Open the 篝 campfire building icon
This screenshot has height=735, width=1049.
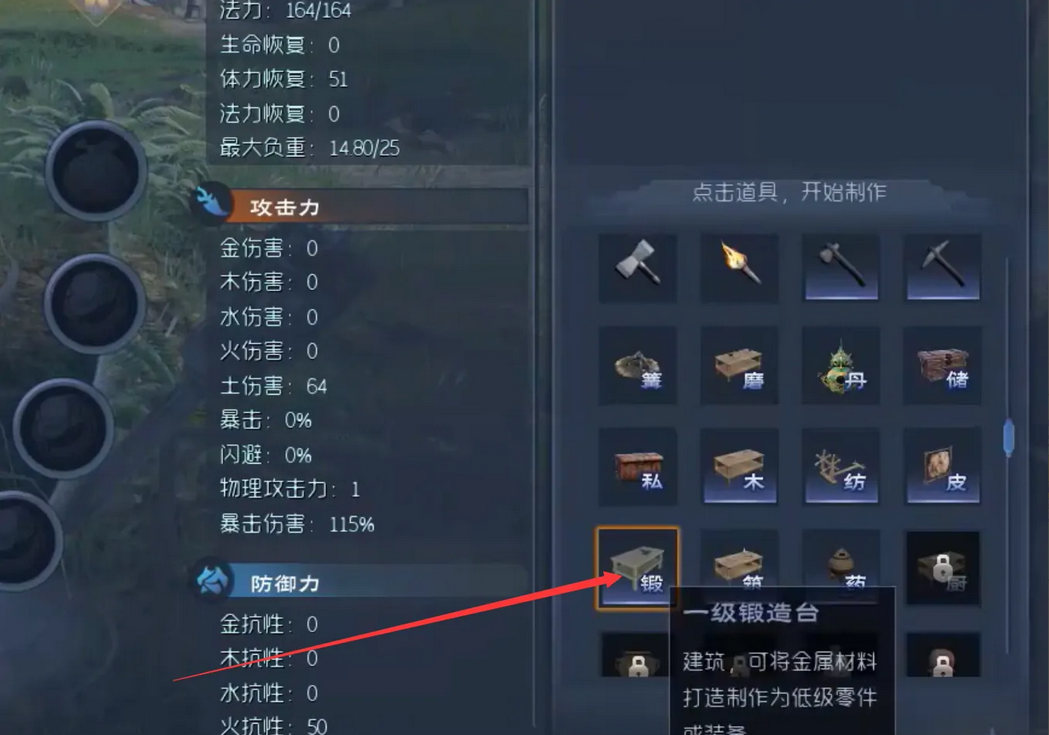(638, 366)
